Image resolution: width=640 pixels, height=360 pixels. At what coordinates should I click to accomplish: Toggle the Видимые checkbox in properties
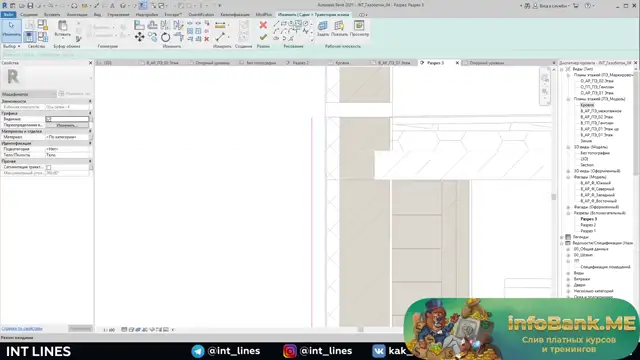click(x=49, y=119)
